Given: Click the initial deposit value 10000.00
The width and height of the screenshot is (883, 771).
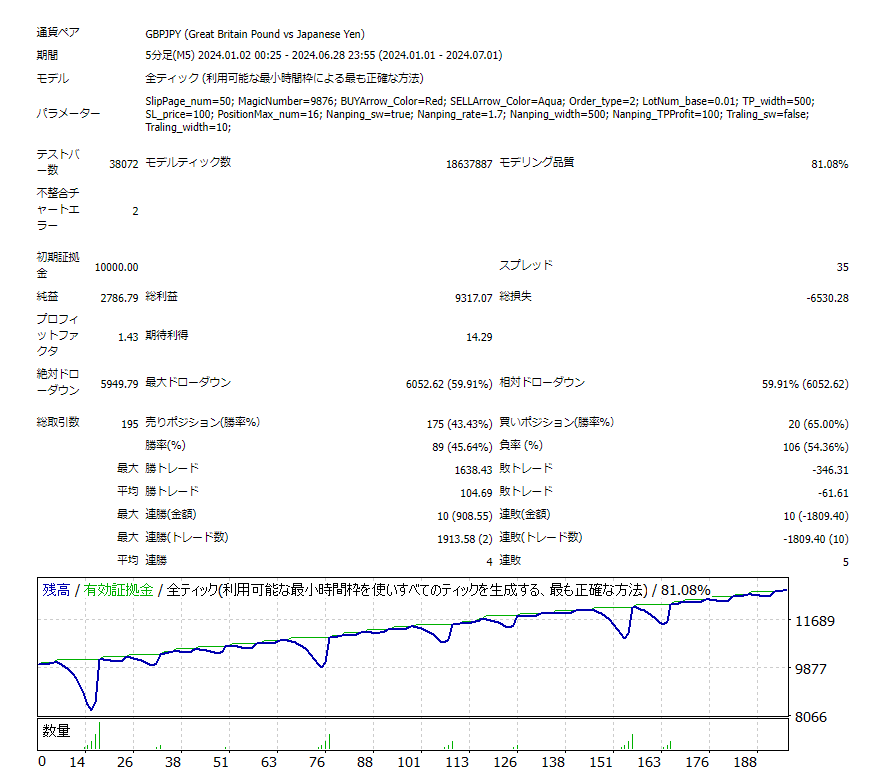Looking at the screenshot, I should click(x=116, y=267).
